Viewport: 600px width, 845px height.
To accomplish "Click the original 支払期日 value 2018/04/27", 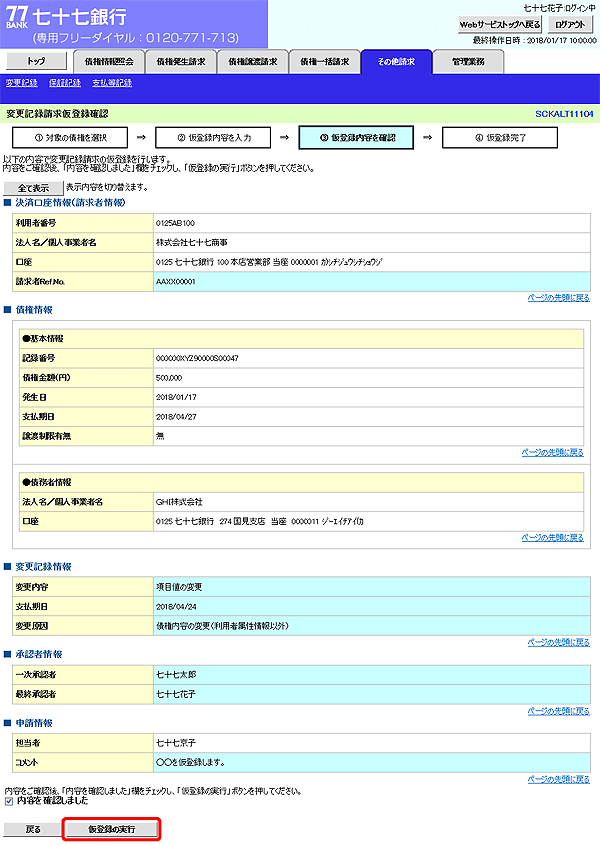I will 176,417.
